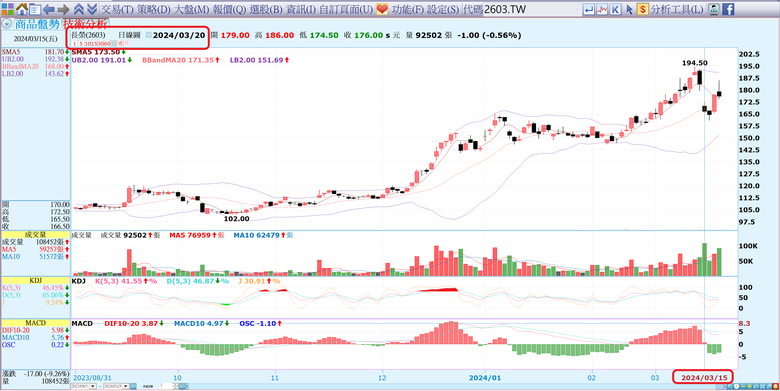Screen dimensions: 780x391
Task: Click the 成交量 panel header
Action: pyautogui.click(x=36, y=235)
